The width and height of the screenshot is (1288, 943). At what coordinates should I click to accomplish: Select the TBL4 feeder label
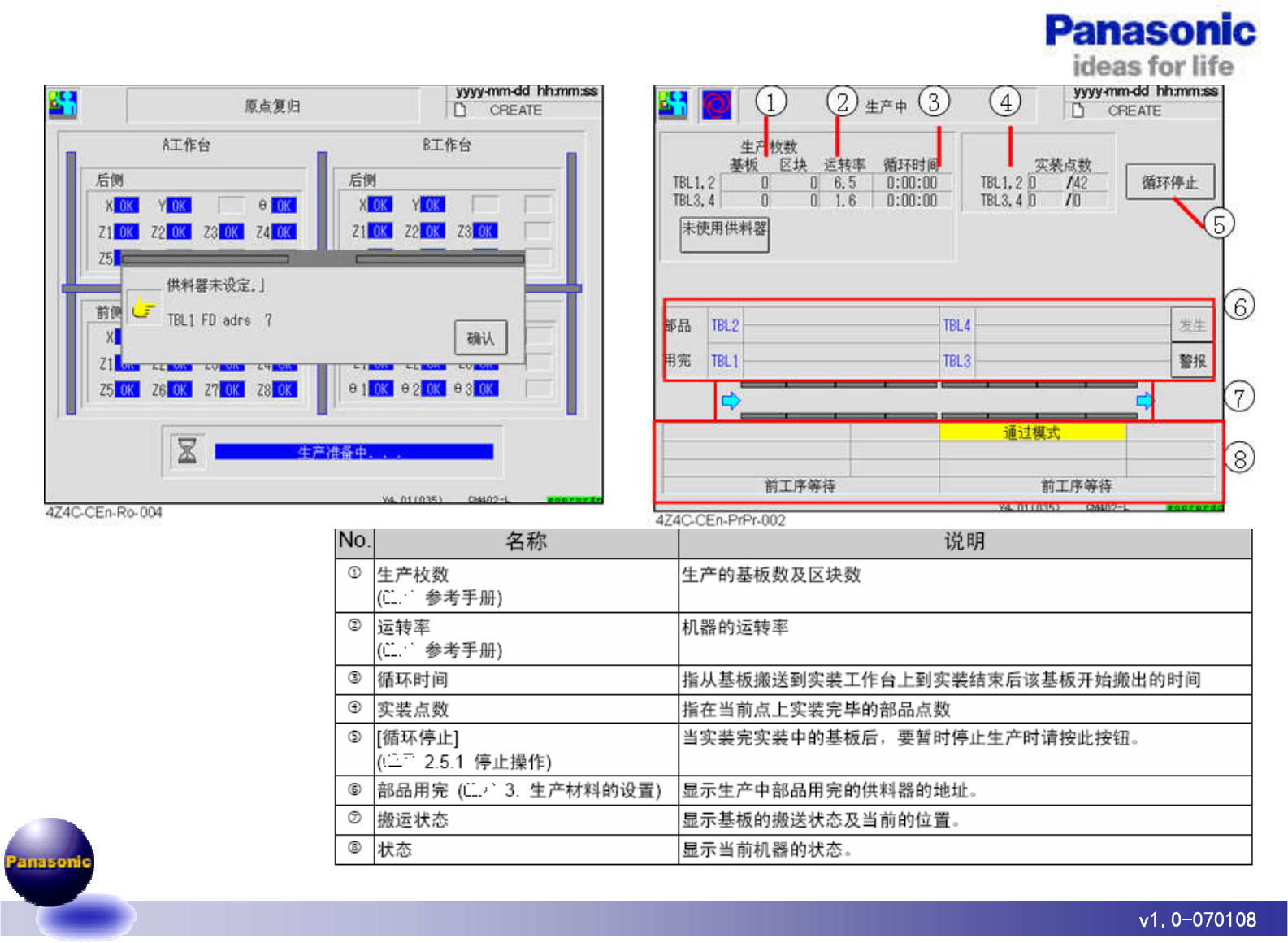[956, 325]
